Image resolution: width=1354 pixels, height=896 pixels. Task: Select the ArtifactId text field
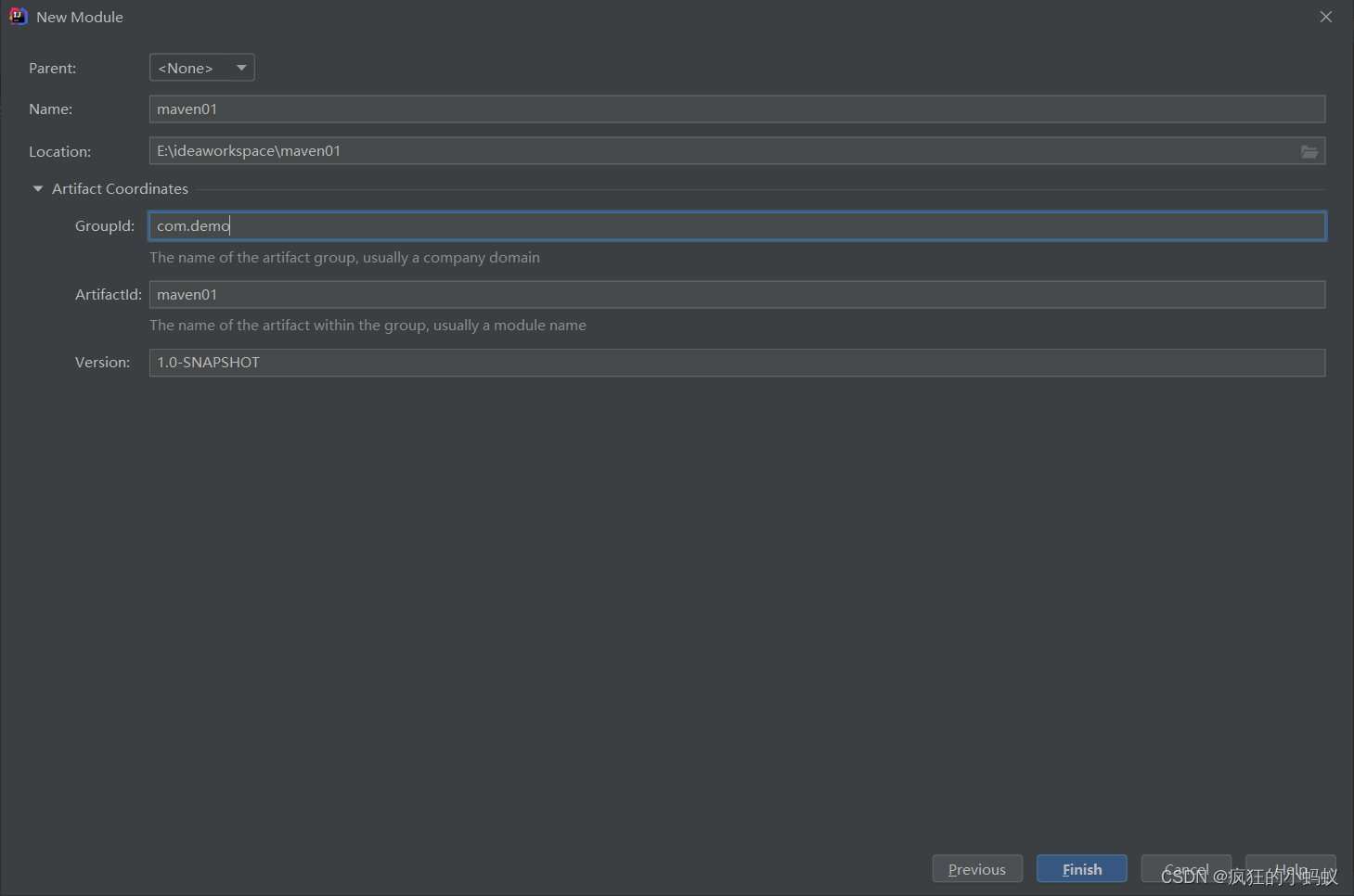(736, 295)
